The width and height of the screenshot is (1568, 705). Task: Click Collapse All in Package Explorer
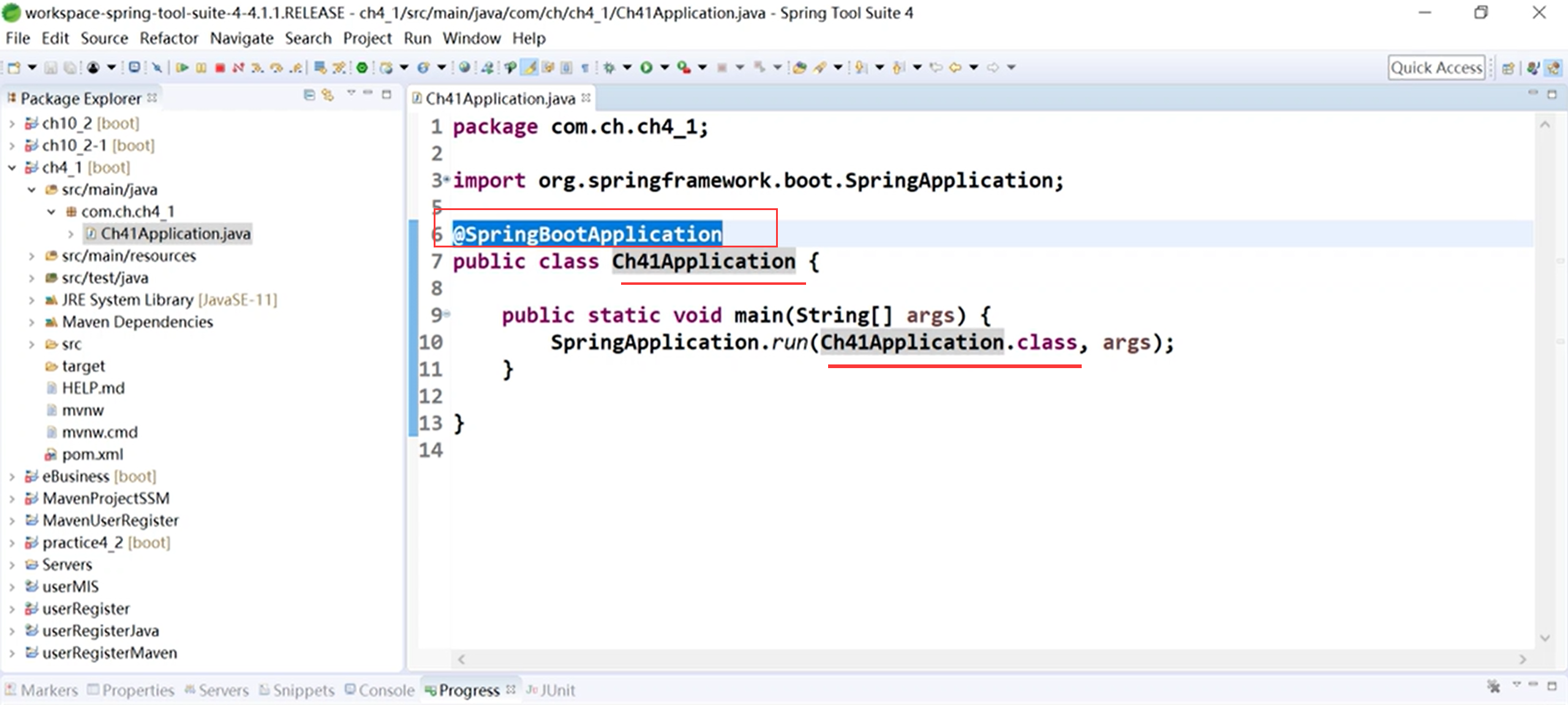[x=309, y=95]
